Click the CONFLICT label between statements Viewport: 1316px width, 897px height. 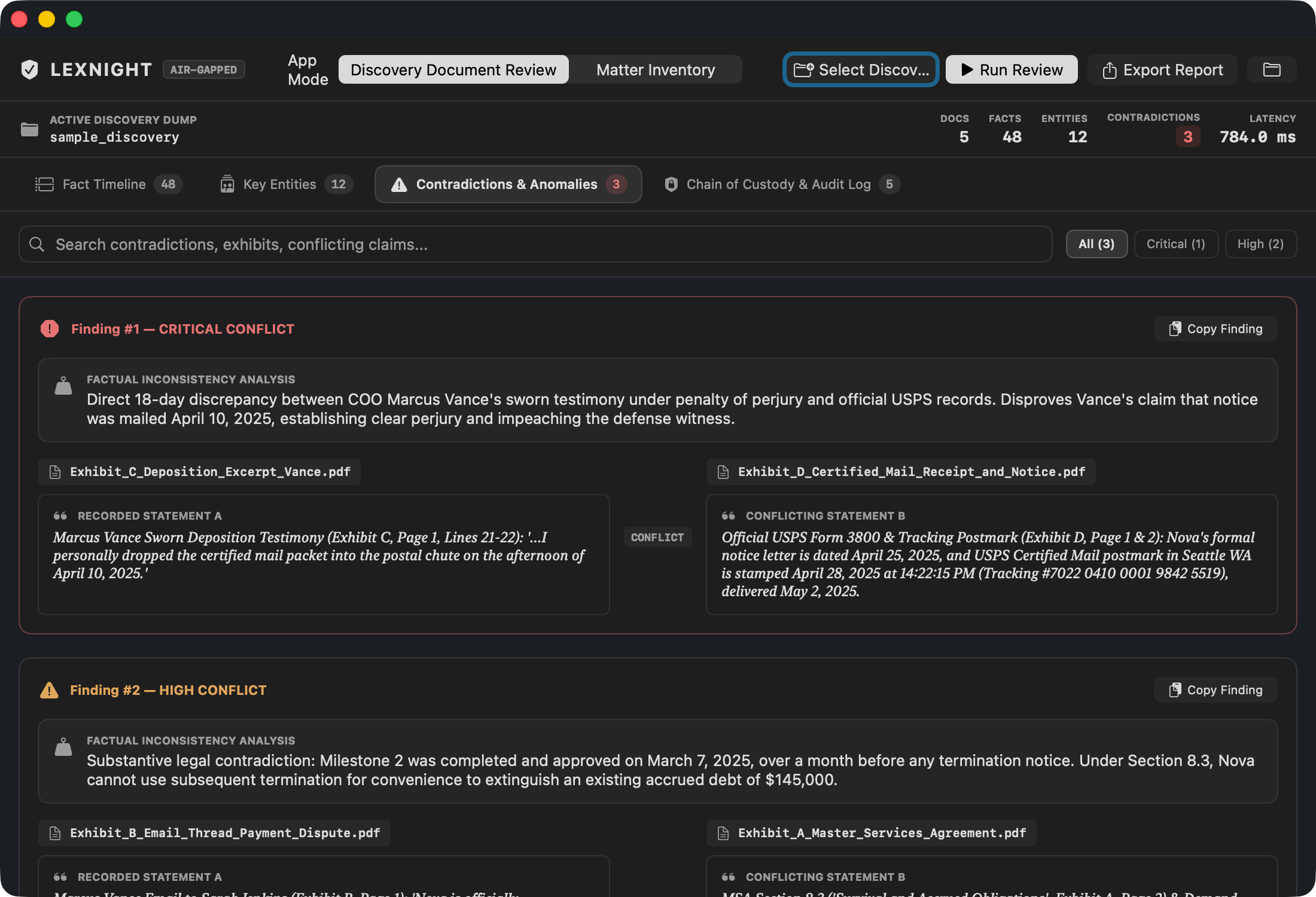coord(657,537)
